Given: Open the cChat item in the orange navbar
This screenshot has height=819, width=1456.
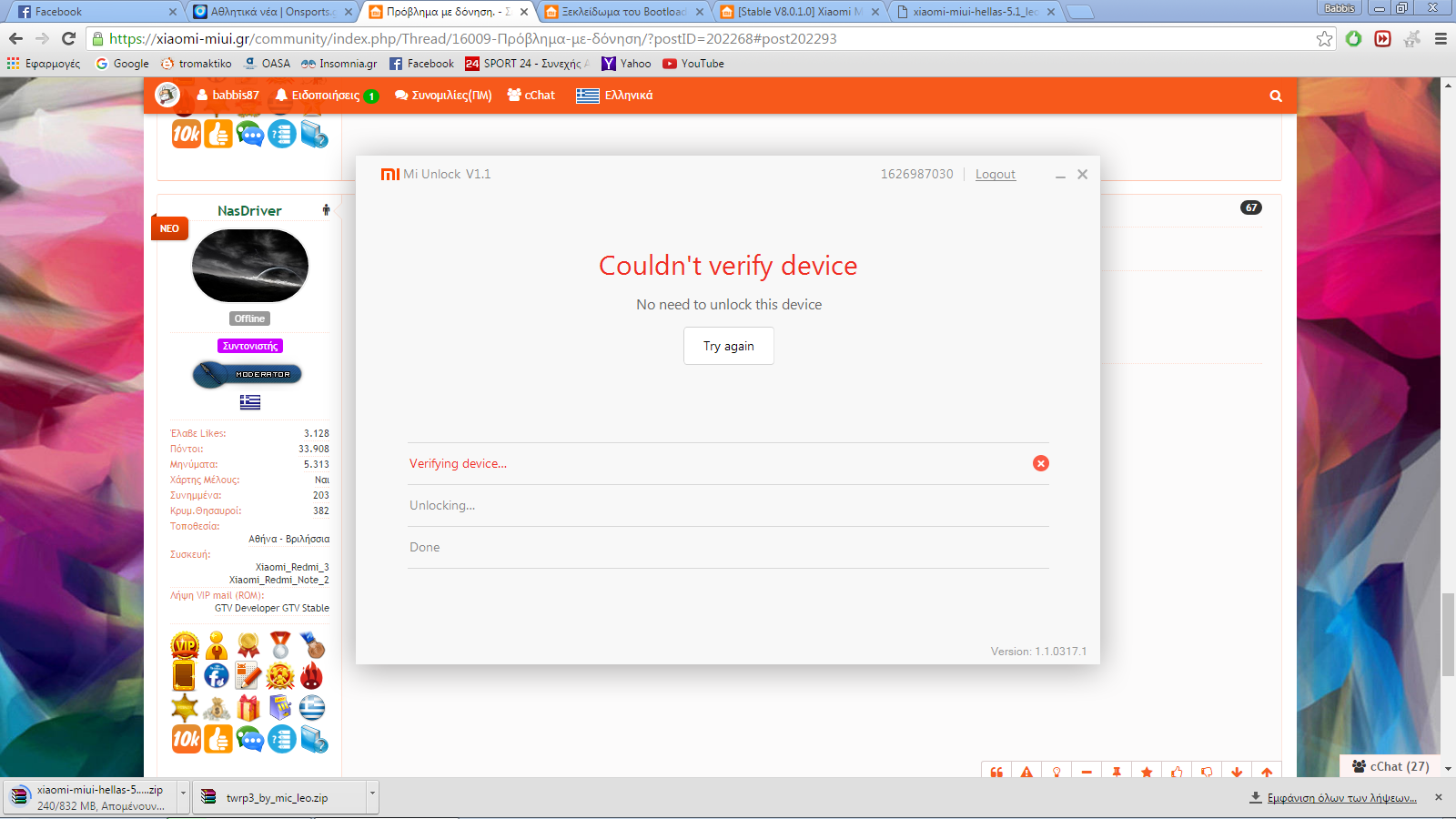Looking at the screenshot, I should [x=531, y=96].
